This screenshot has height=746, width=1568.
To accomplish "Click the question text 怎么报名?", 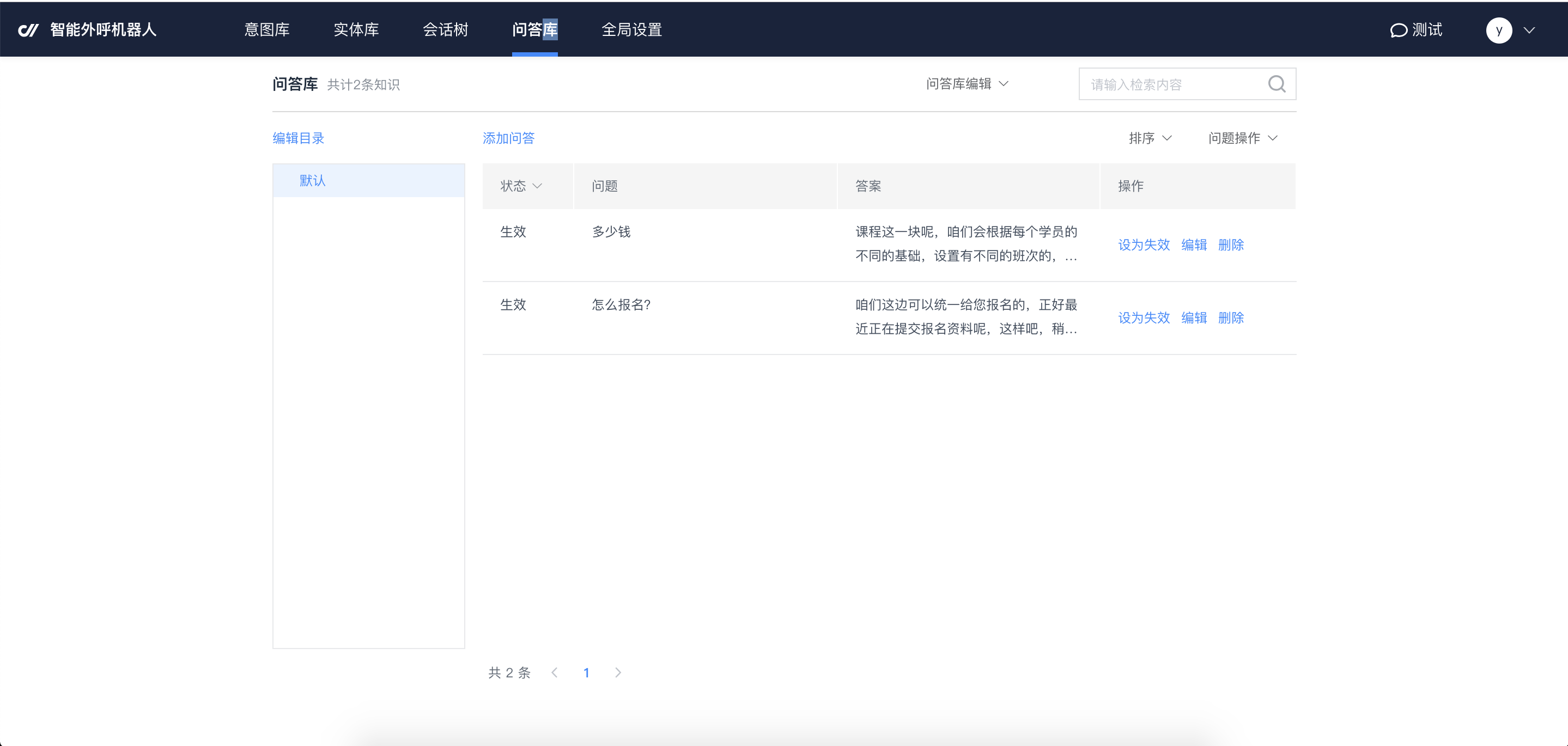I will [621, 305].
